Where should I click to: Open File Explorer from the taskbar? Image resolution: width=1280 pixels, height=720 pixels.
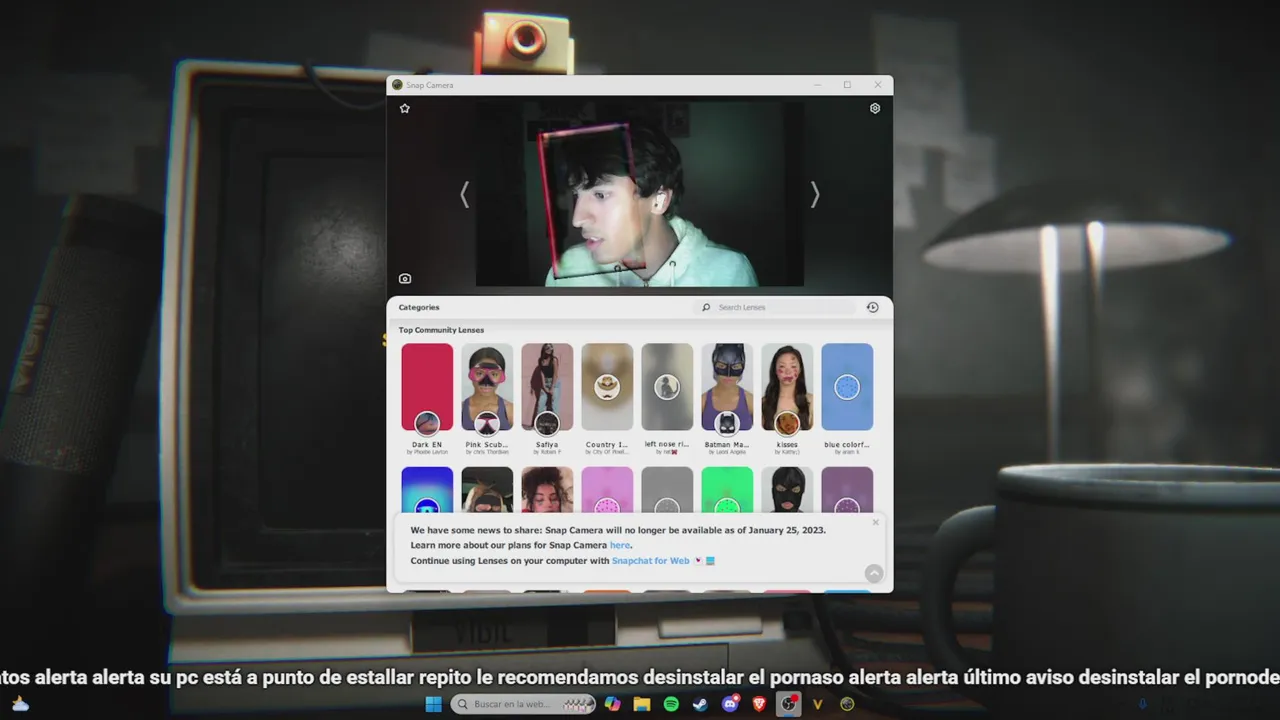click(x=642, y=704)
